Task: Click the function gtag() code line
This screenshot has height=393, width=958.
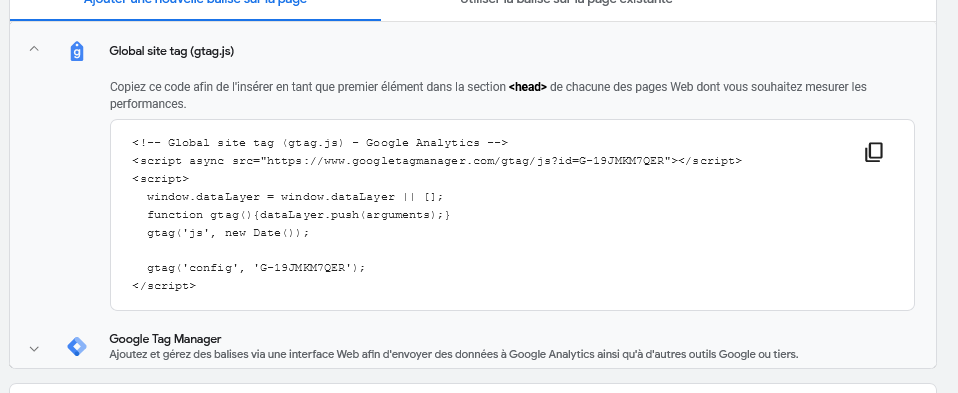Action: [x=299, y=215]
